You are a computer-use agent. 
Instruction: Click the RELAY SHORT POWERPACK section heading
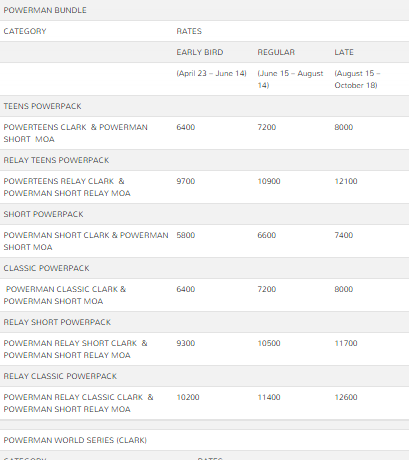57,322
